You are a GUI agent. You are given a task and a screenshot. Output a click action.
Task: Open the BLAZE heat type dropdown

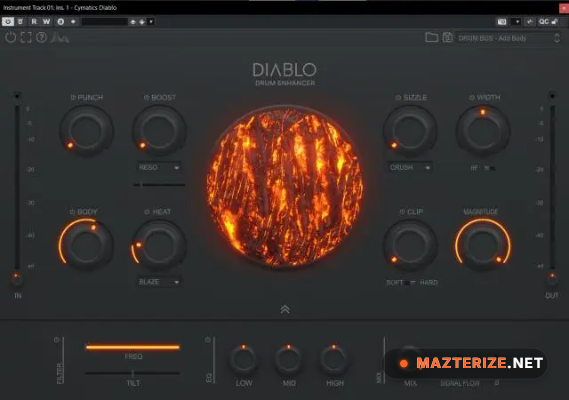click(x=159, y=282)
